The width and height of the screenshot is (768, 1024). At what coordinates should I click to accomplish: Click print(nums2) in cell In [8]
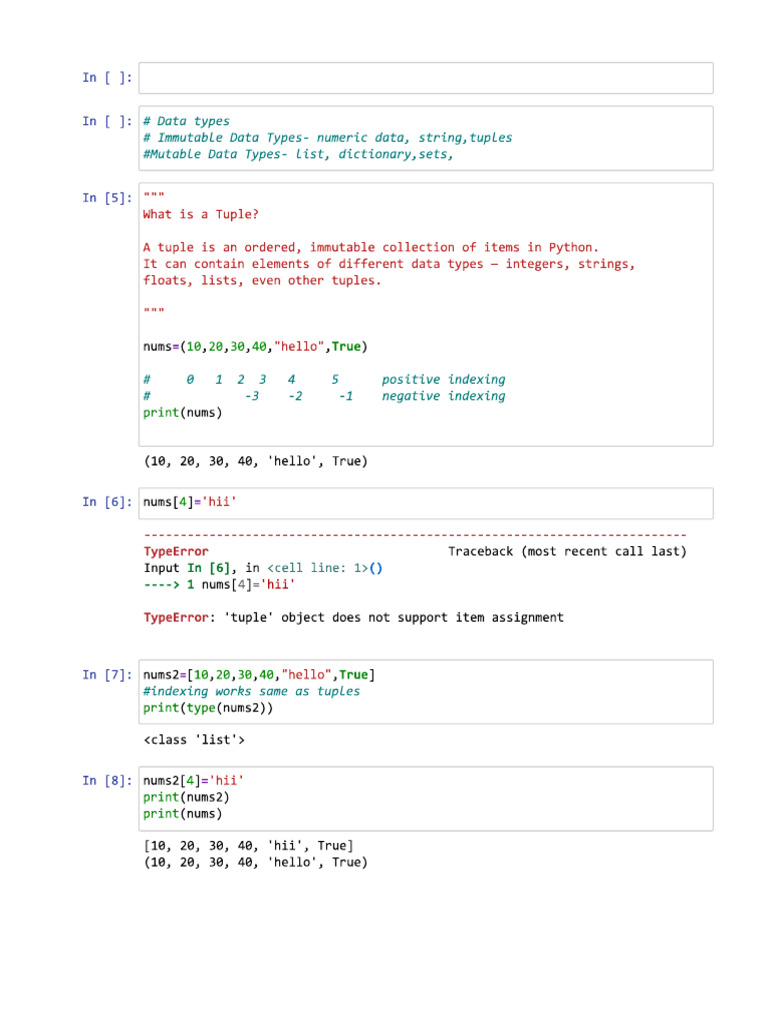[186, 797]
